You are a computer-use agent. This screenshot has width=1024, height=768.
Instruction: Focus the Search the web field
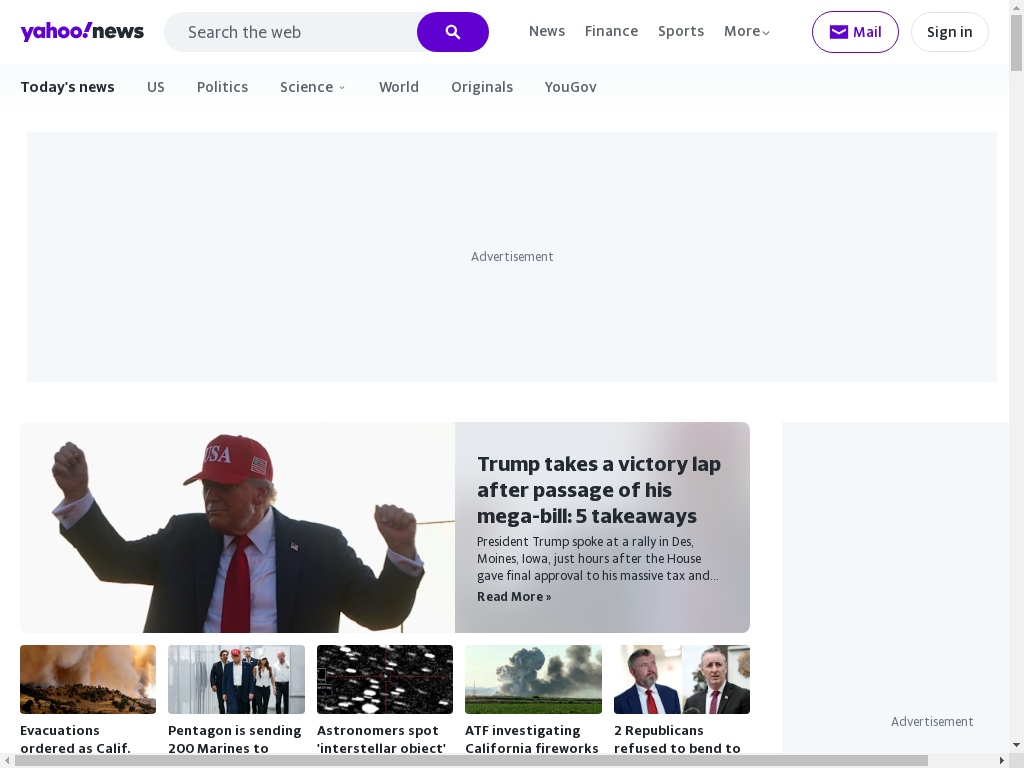291,32
